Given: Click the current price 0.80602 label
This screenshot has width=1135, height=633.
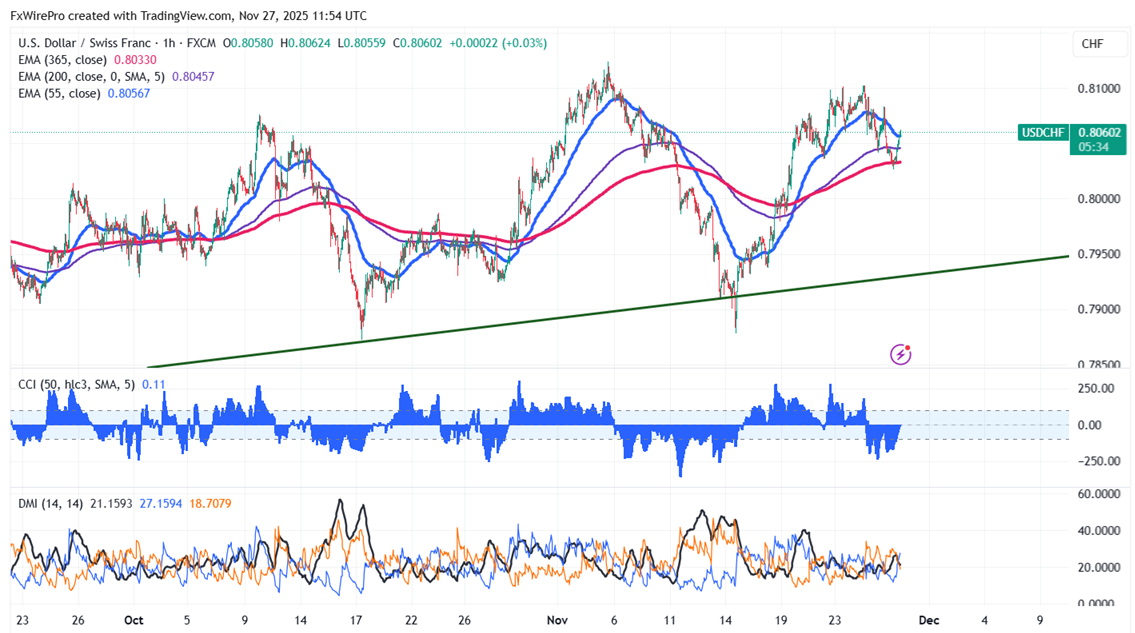Looking at the screenshot, I should point(1099,133).
